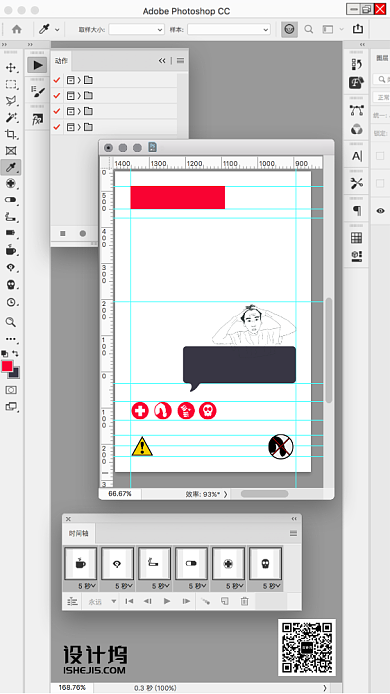
Task: Select the Move tool
Action: [x=11, y=68]
